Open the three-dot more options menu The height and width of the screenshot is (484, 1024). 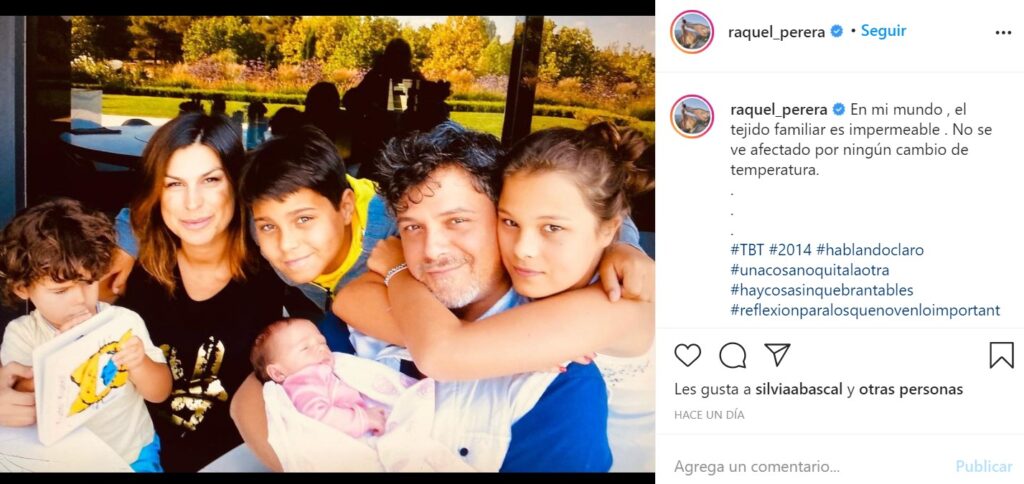(x=1003, y=33)
